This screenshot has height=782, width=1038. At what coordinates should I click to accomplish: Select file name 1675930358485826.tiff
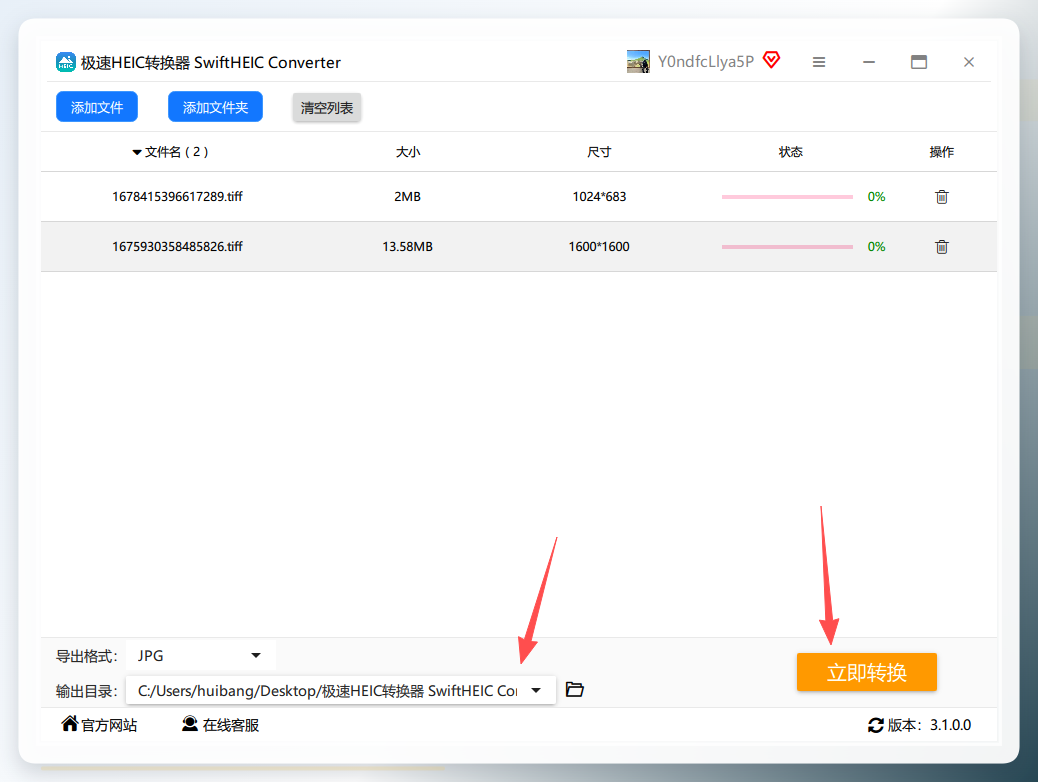point(177,247)
